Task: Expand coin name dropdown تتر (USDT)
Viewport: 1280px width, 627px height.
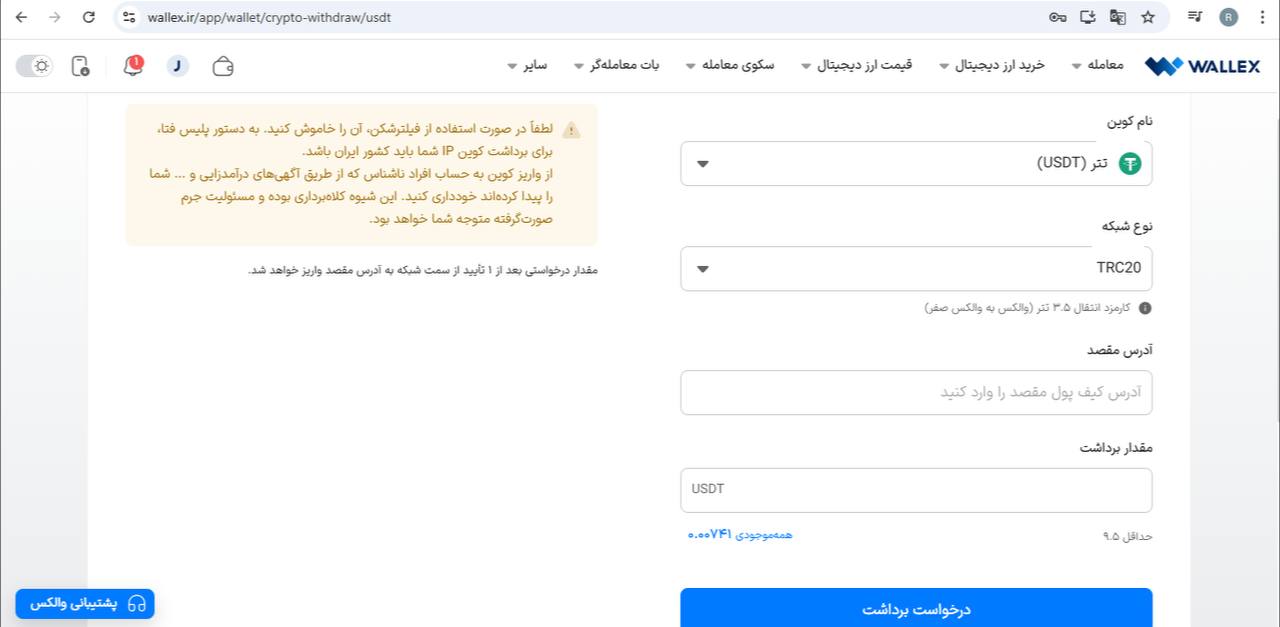Action: pos(916,163)
